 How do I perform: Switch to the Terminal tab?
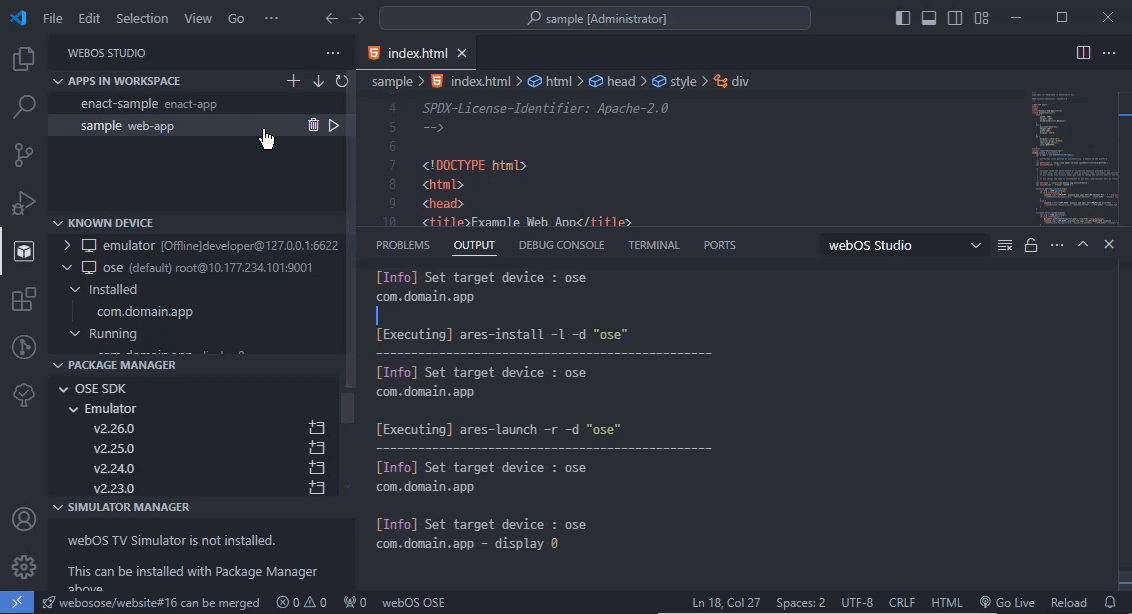click(654, 245)
